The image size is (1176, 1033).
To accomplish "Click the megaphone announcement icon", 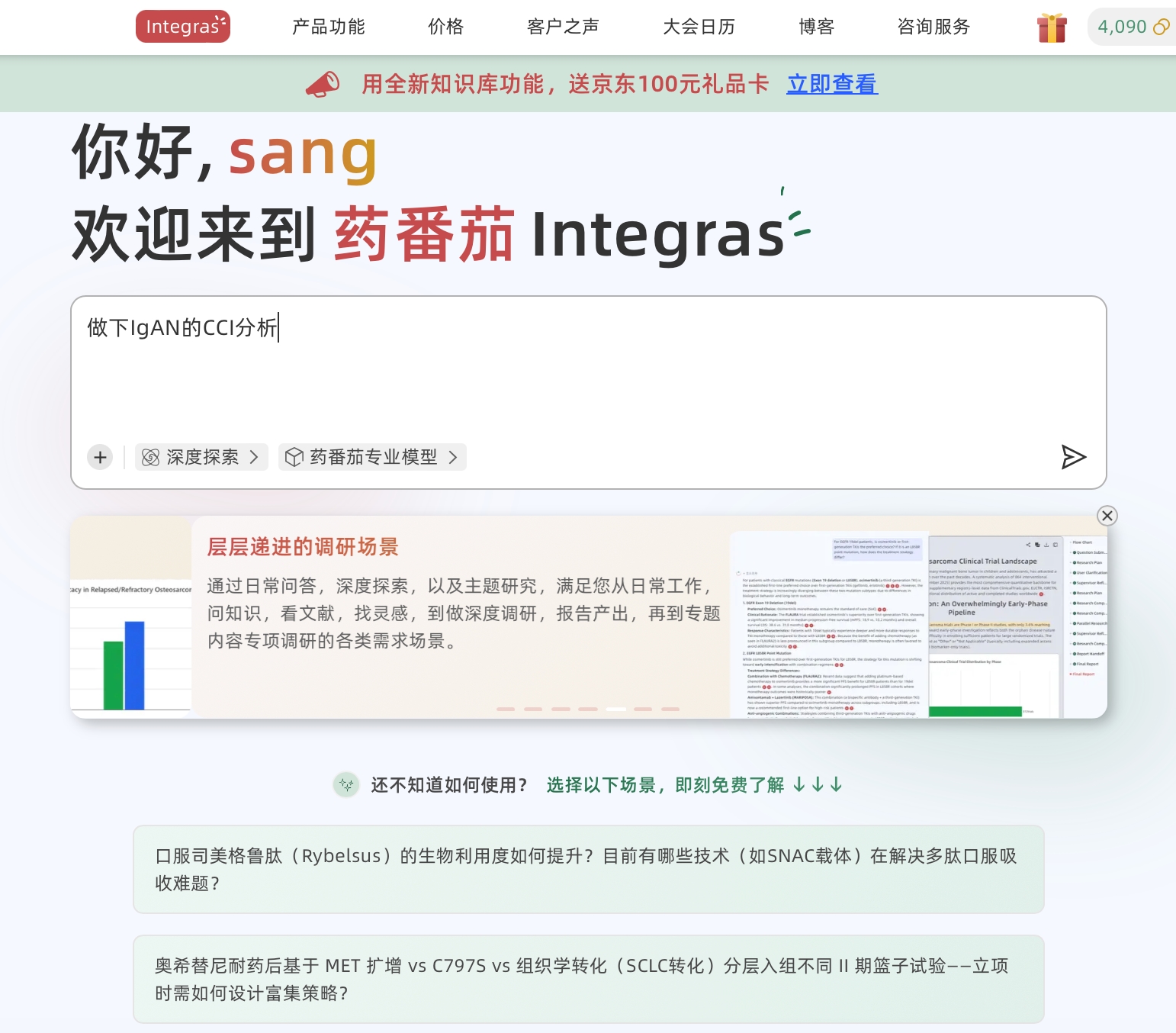I will point(323,84).
